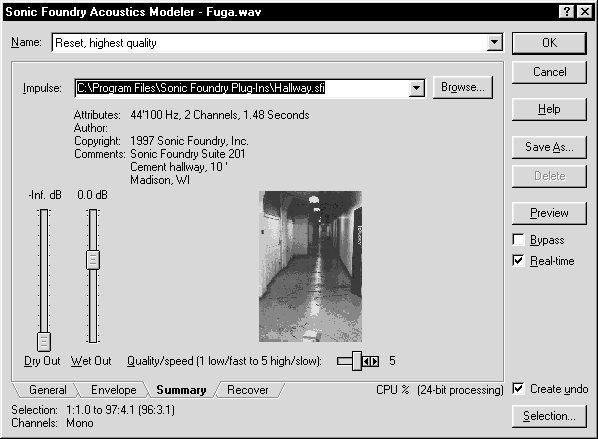
Task: Click the Cancel button
Action: [549, 72]
